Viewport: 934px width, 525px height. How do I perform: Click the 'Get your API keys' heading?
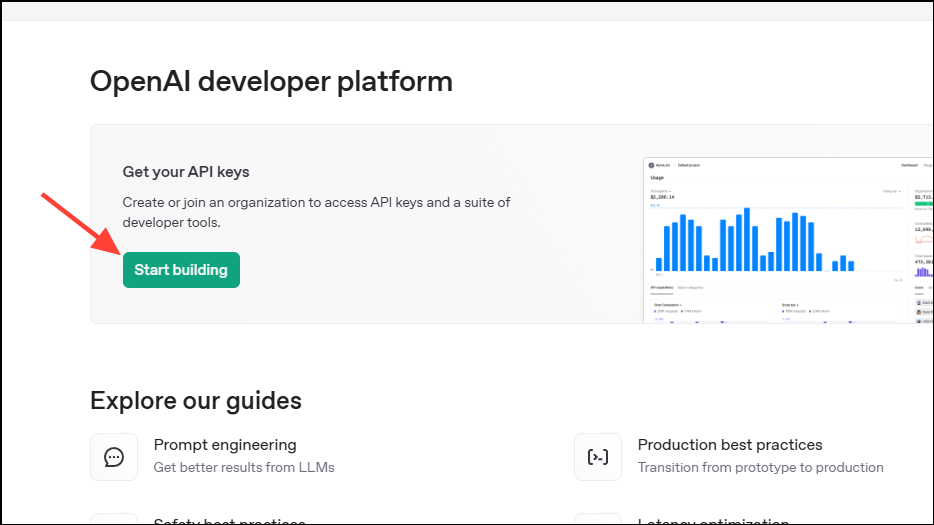[x=186, y=172]
